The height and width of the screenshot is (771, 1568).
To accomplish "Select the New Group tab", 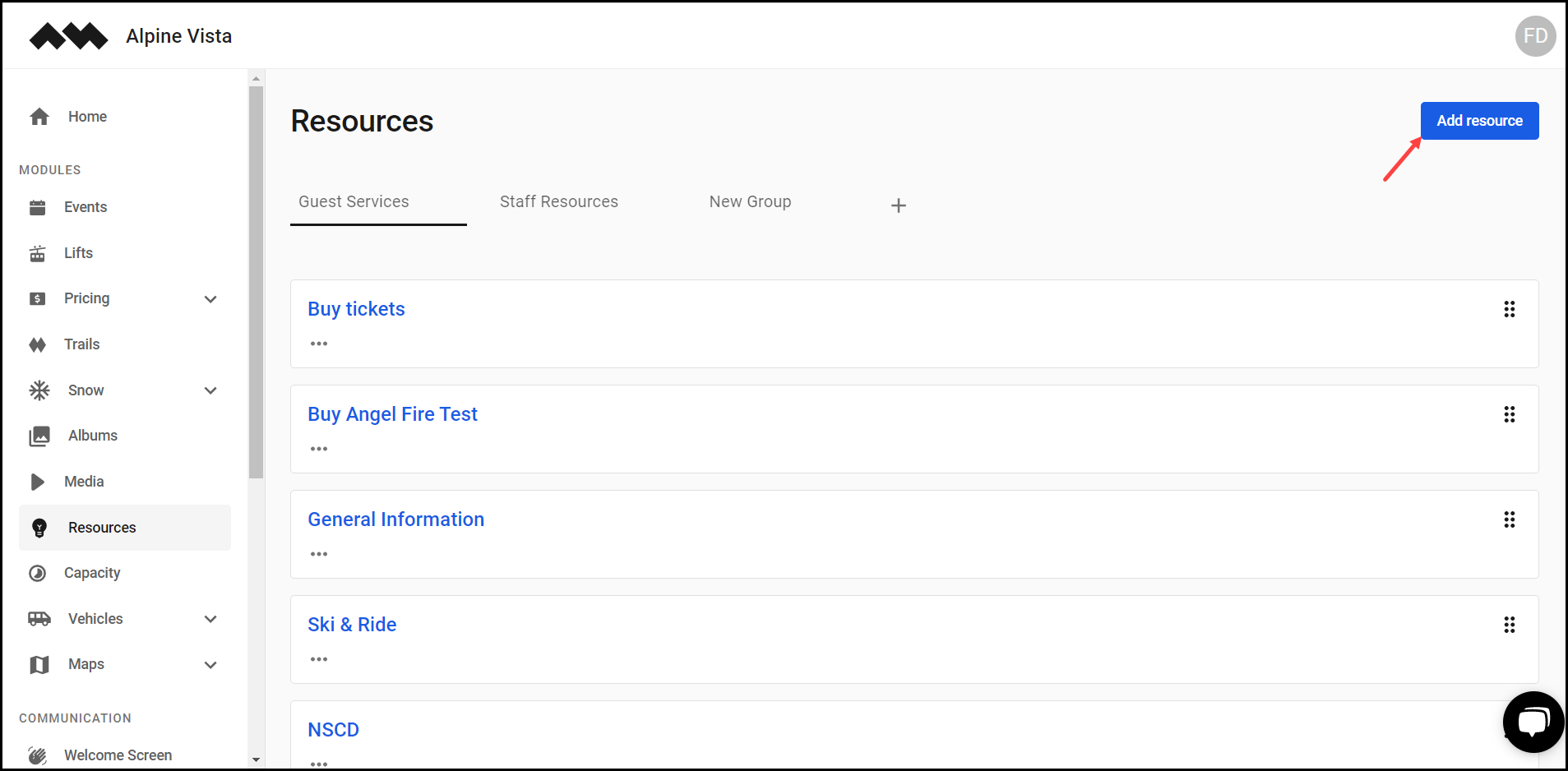I will [x=750, y=202].
